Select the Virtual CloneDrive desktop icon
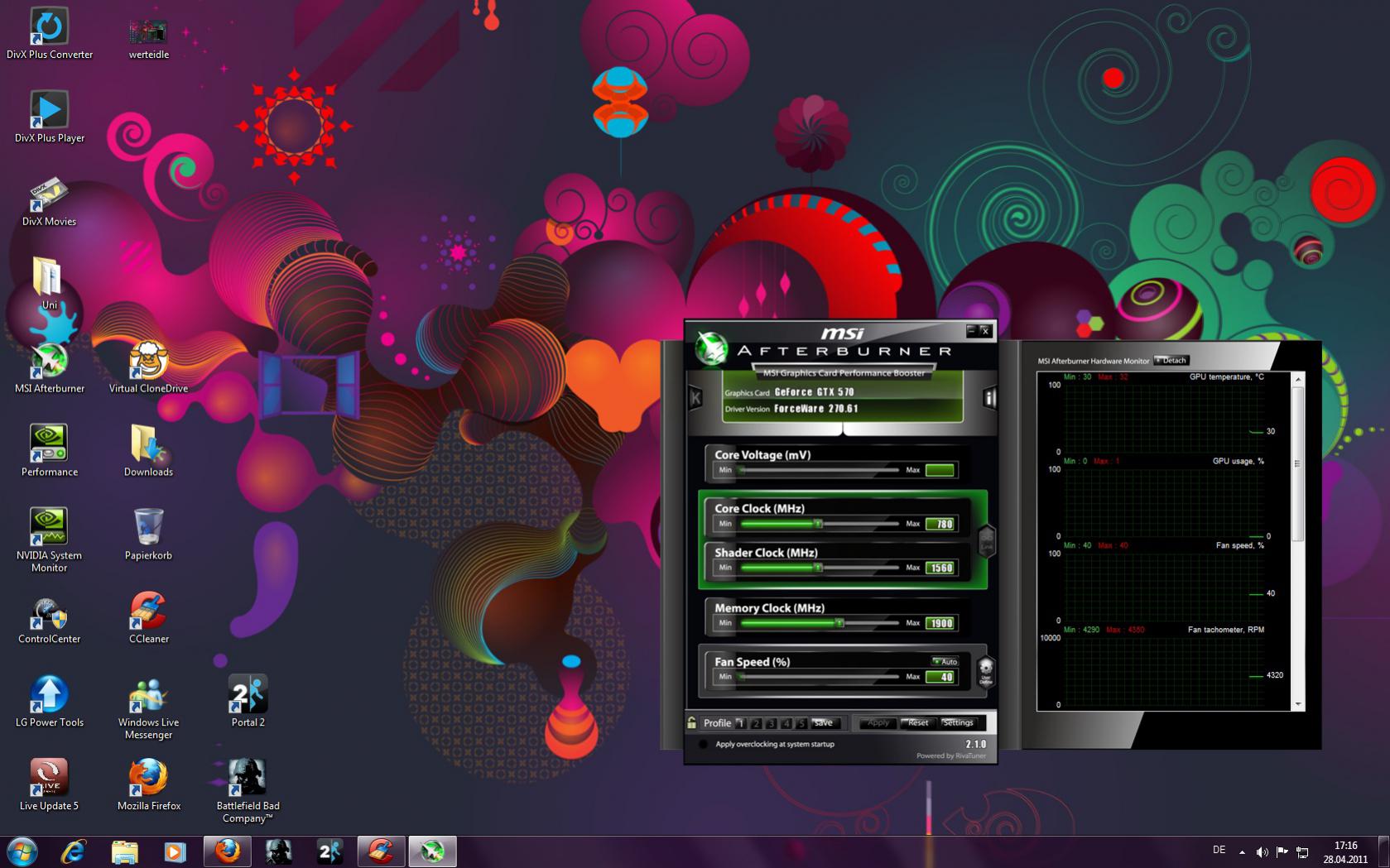 pos(149,368)
